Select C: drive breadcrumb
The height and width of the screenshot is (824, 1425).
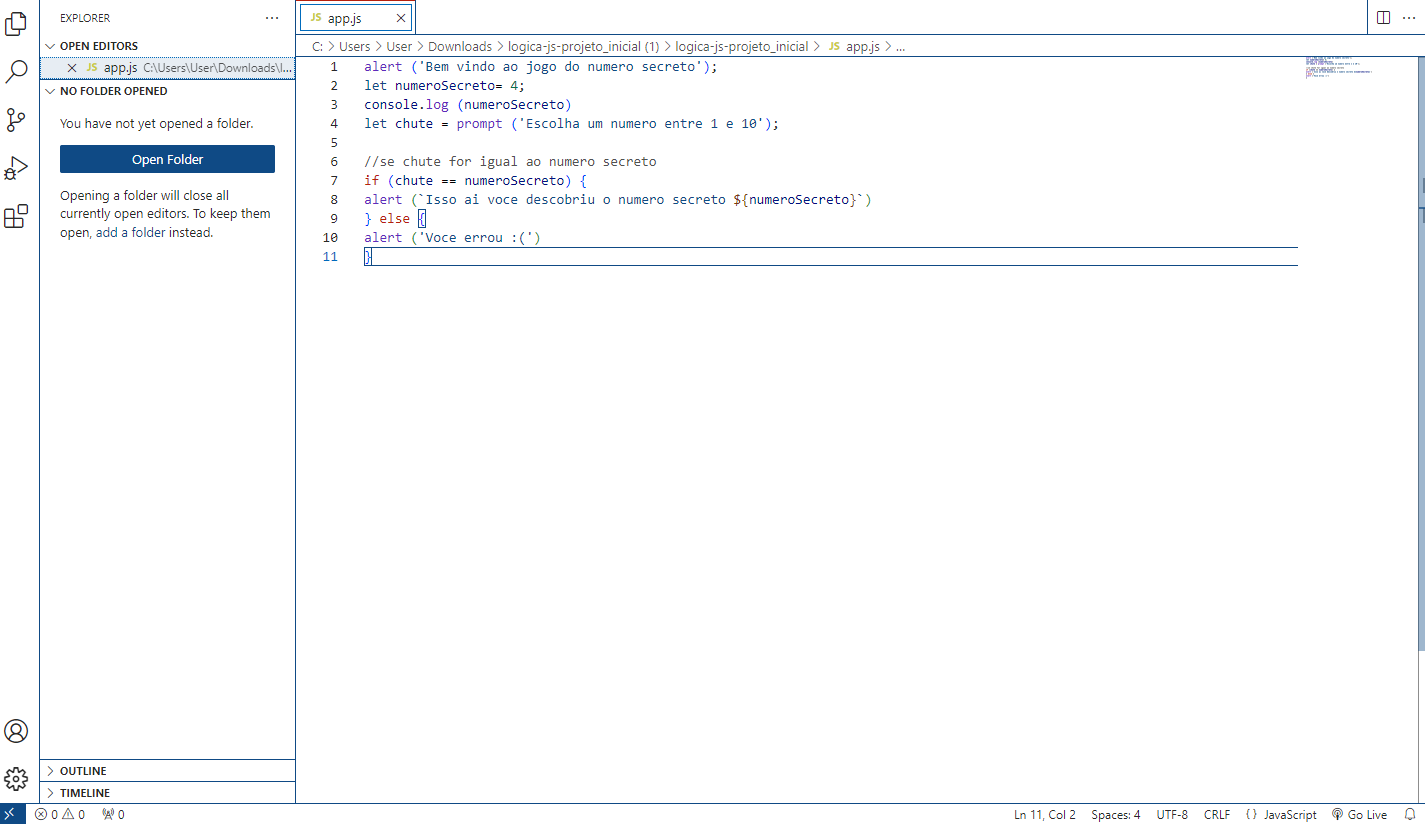(317, 46)
